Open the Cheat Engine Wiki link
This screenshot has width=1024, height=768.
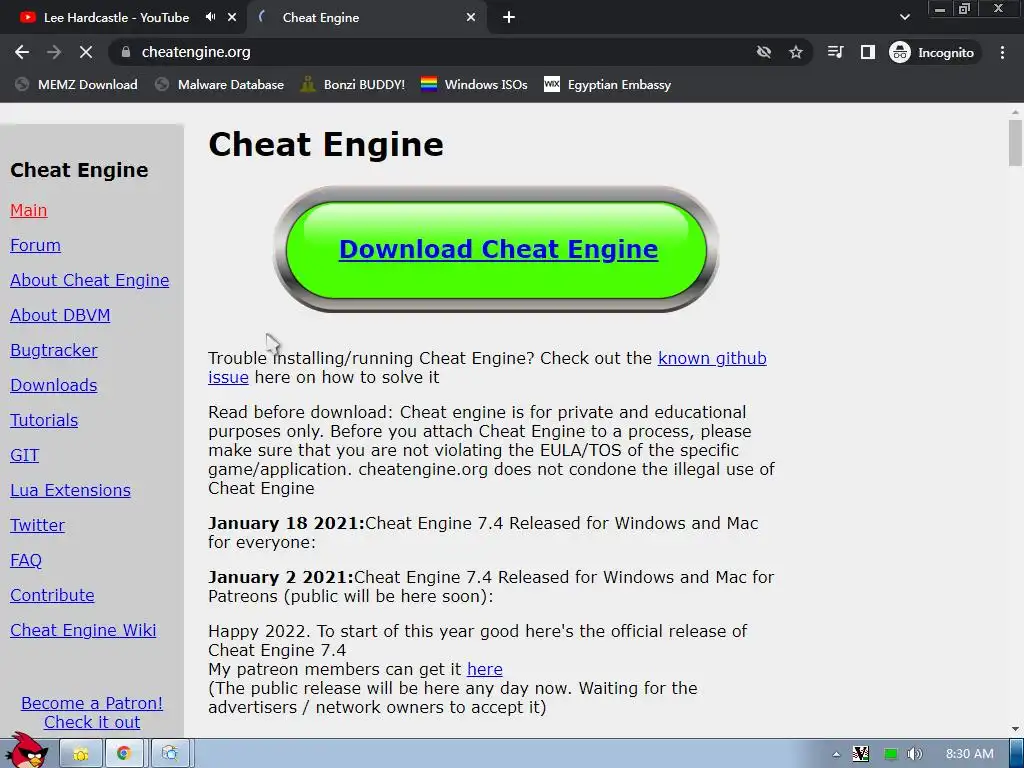pos(83,630)
